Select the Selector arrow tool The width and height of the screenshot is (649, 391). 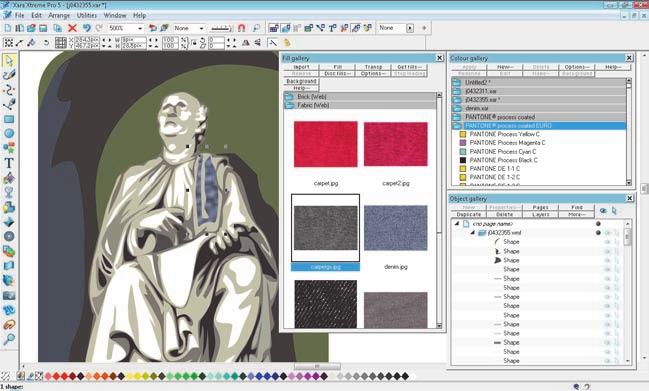point(9,61)
